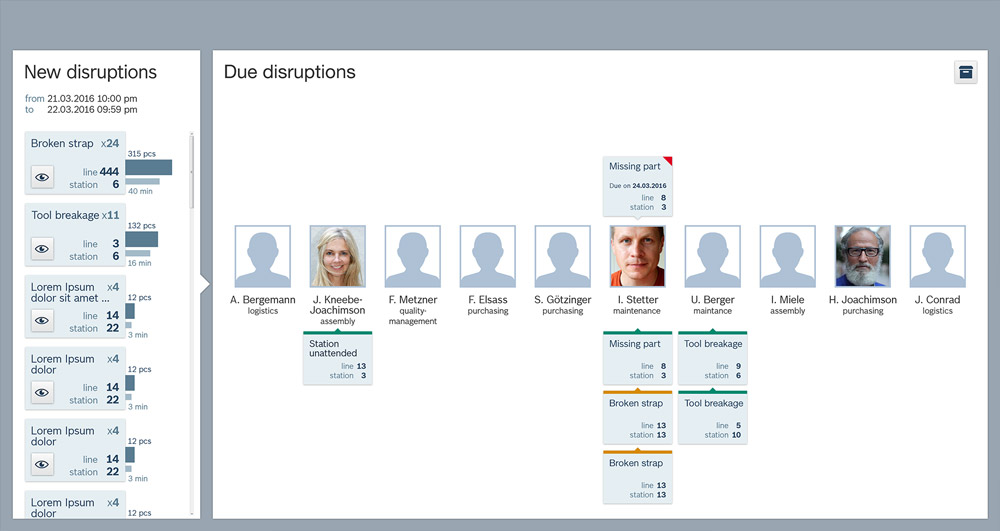
Task: Select J. Conrad avatar placeholder
Action: (938, 256)
